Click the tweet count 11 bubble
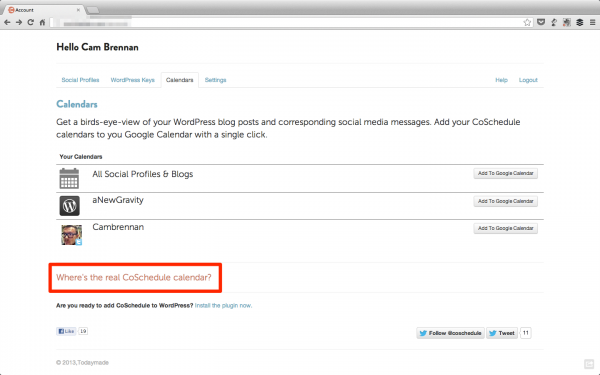The image size is (600, 375). (526, 333)
